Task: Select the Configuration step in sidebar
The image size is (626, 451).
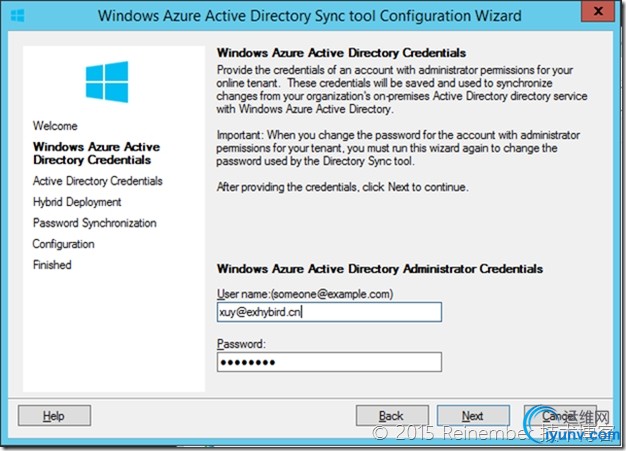Action: [x=63, y=244]
